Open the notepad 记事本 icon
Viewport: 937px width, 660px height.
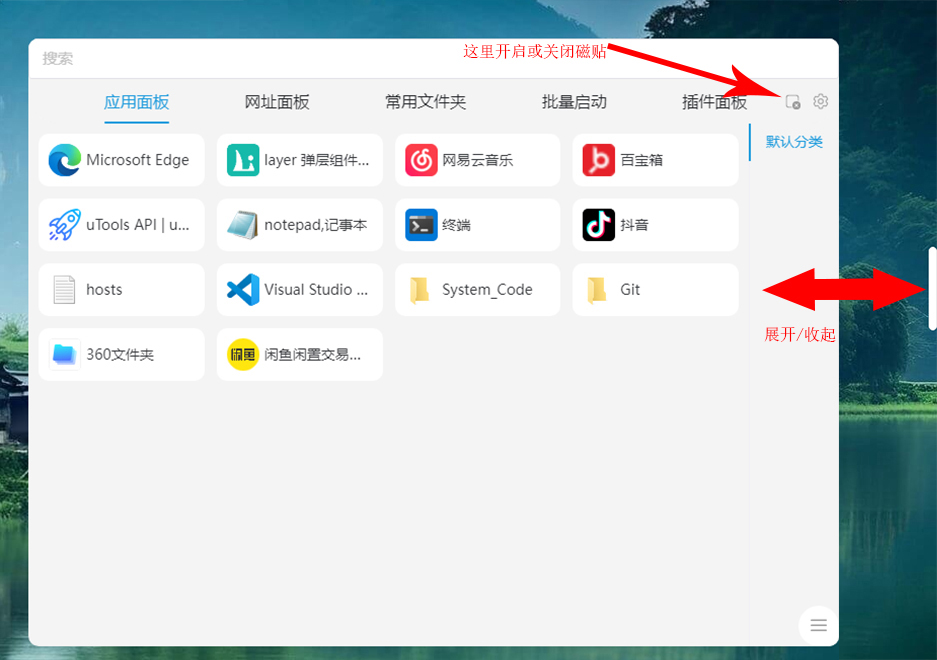point(243,225)
